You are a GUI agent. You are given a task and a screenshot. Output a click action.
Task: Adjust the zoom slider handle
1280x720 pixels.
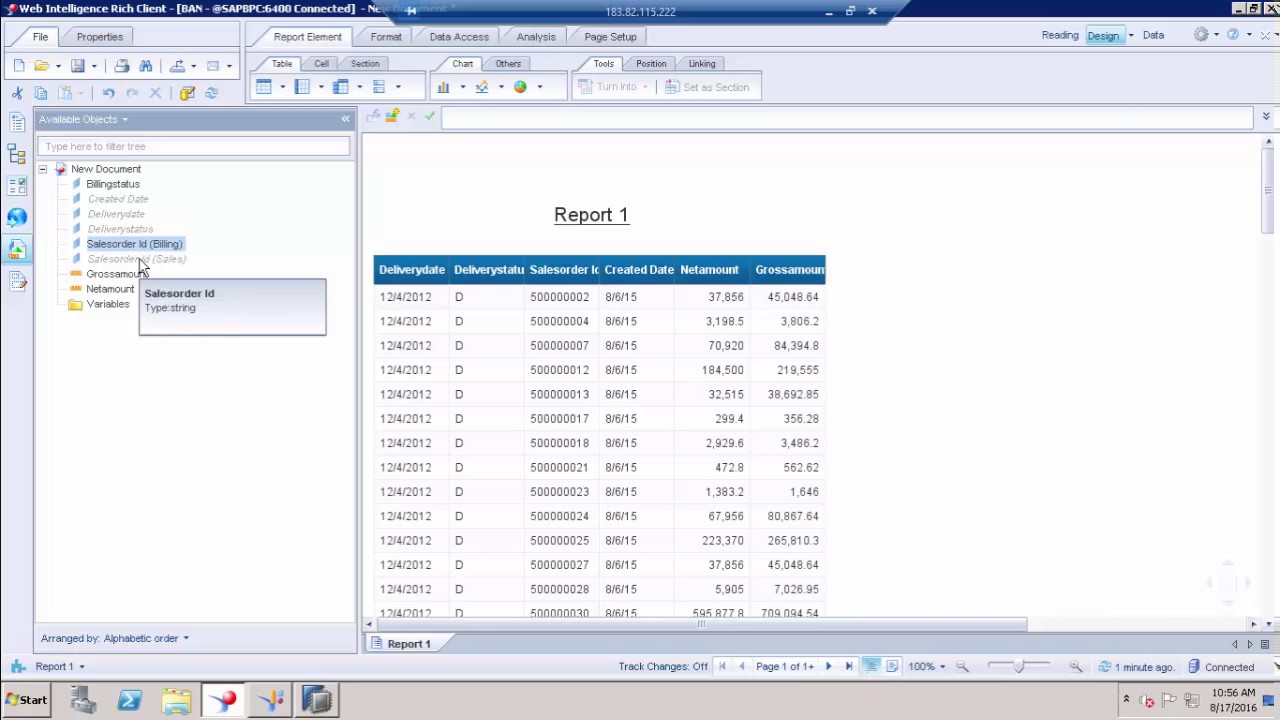tap(1019, 666)
